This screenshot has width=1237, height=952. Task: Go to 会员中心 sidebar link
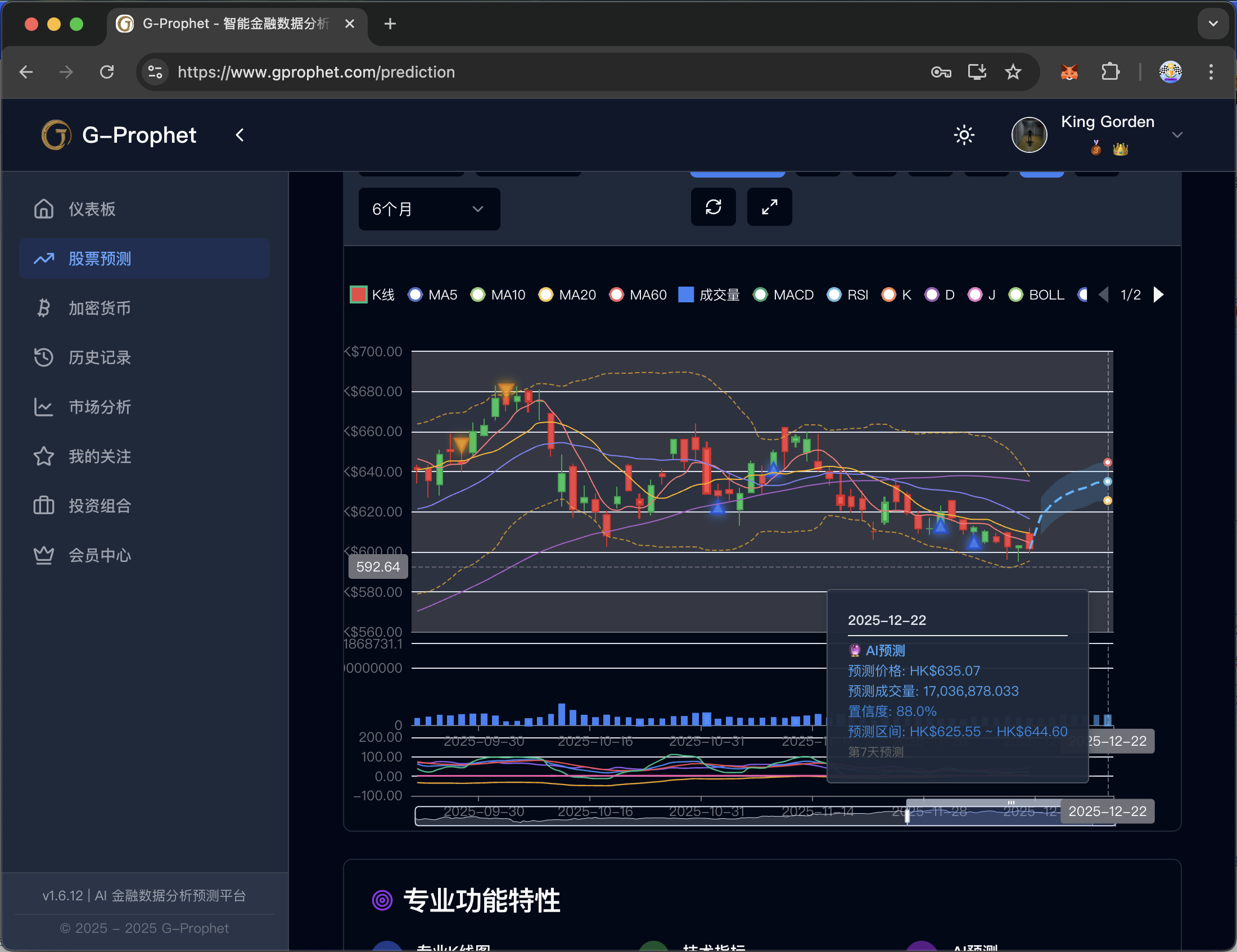100,555
